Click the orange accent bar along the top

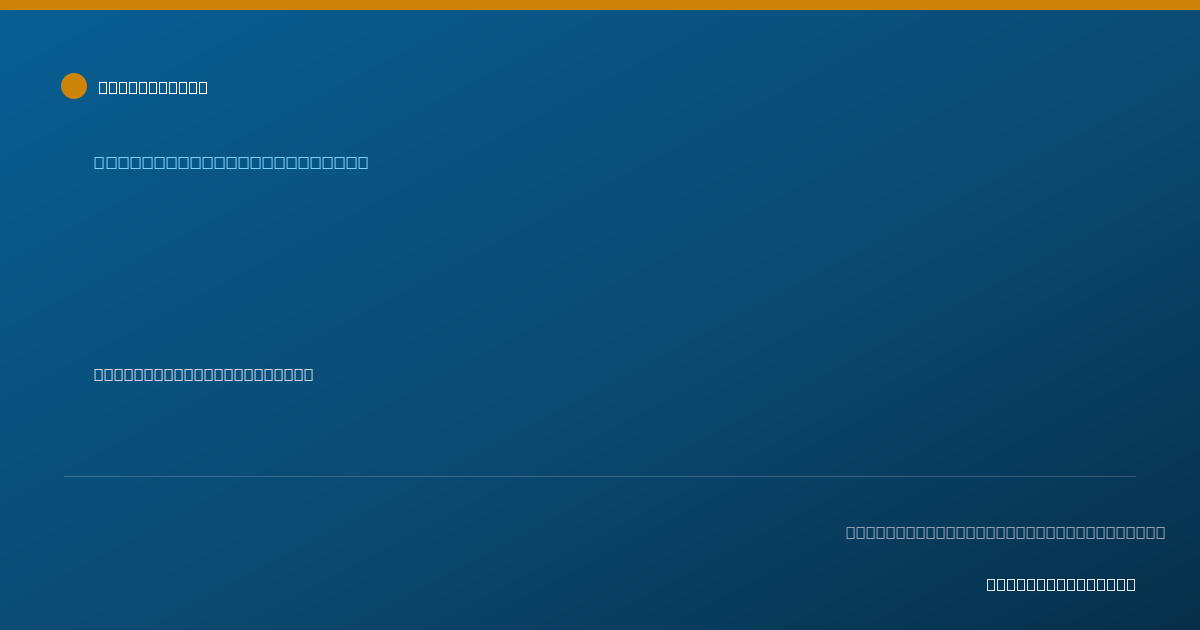600,5
